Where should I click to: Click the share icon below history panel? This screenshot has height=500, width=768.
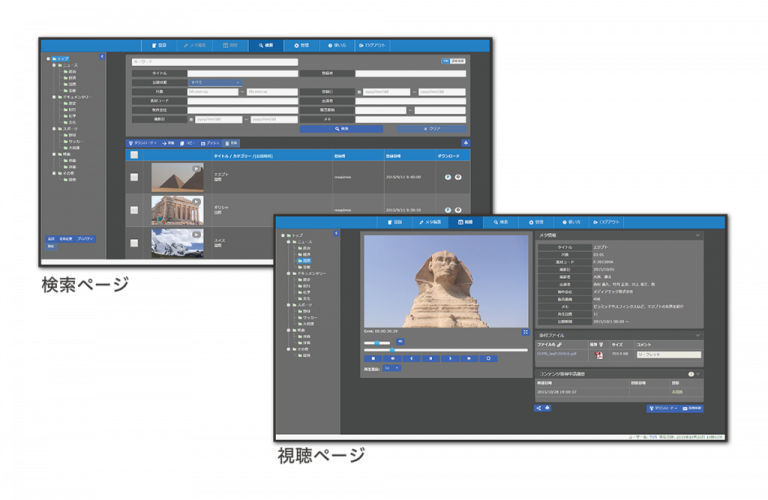[539, 408]
